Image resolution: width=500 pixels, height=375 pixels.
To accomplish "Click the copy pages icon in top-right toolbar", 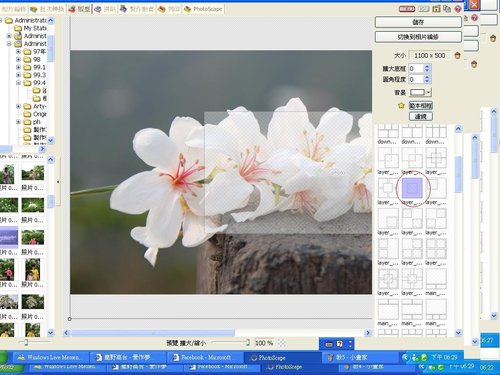I will pyautogui.click(x=447, y=9).
